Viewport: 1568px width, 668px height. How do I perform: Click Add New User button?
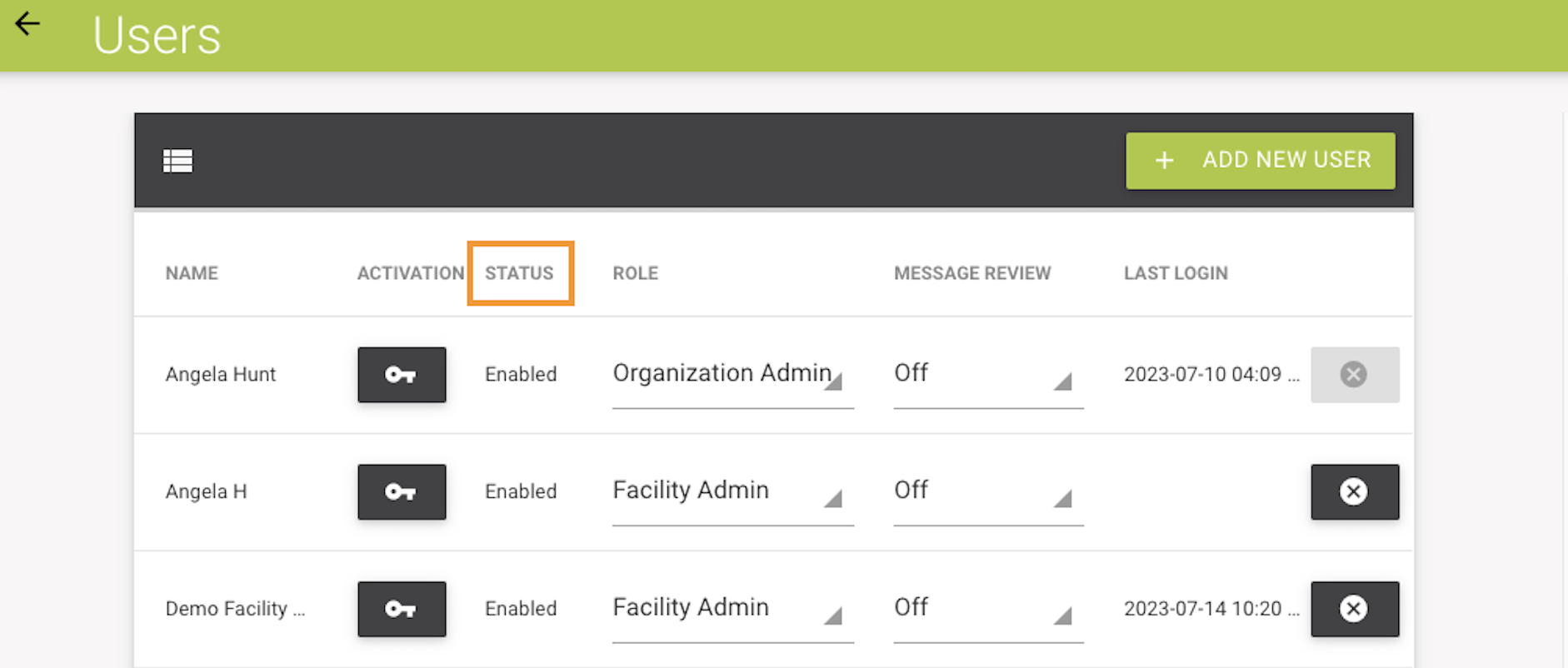(1260, 160)
